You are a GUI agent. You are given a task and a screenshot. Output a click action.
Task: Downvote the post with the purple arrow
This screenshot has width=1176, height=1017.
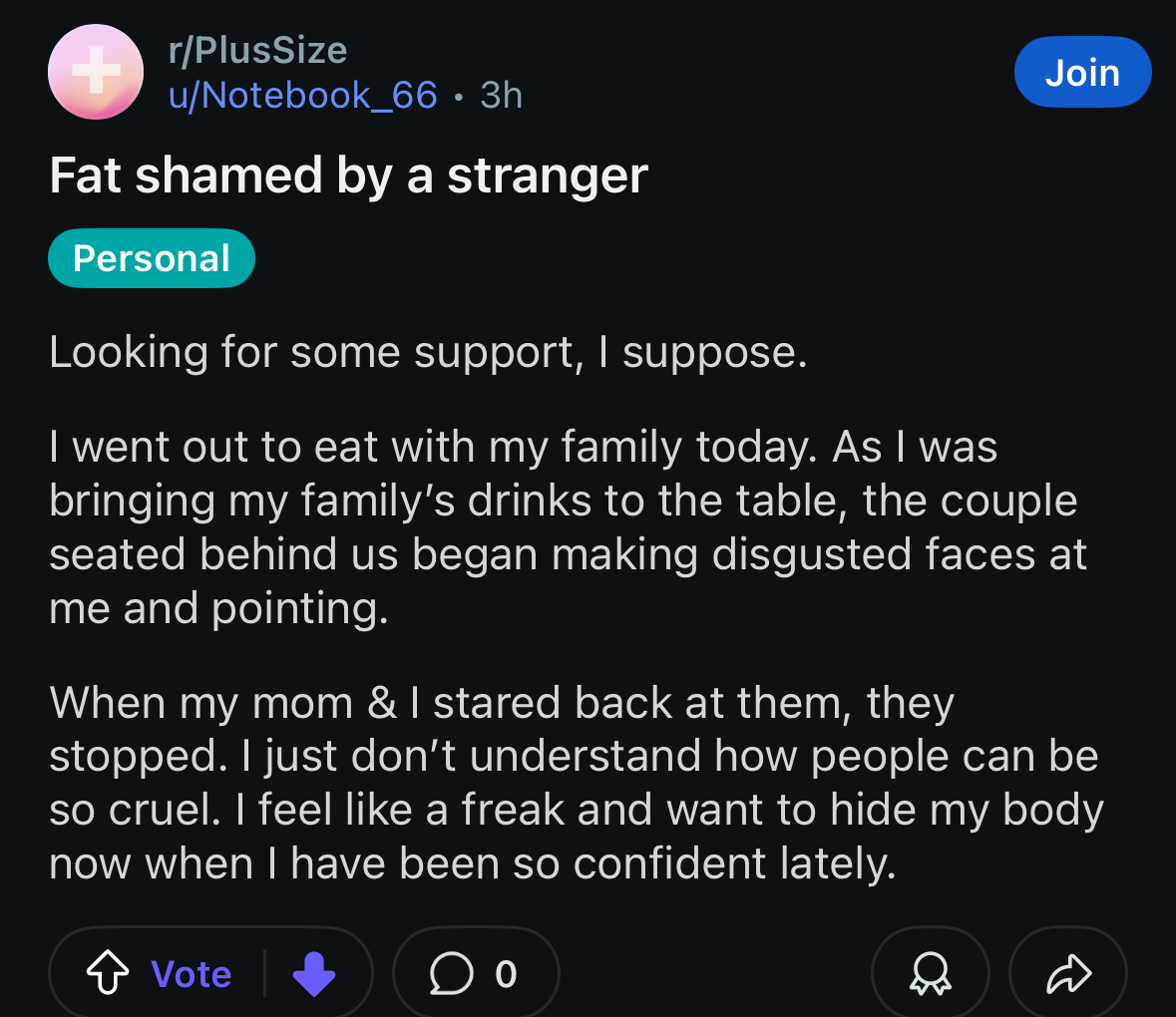[313, 973]
